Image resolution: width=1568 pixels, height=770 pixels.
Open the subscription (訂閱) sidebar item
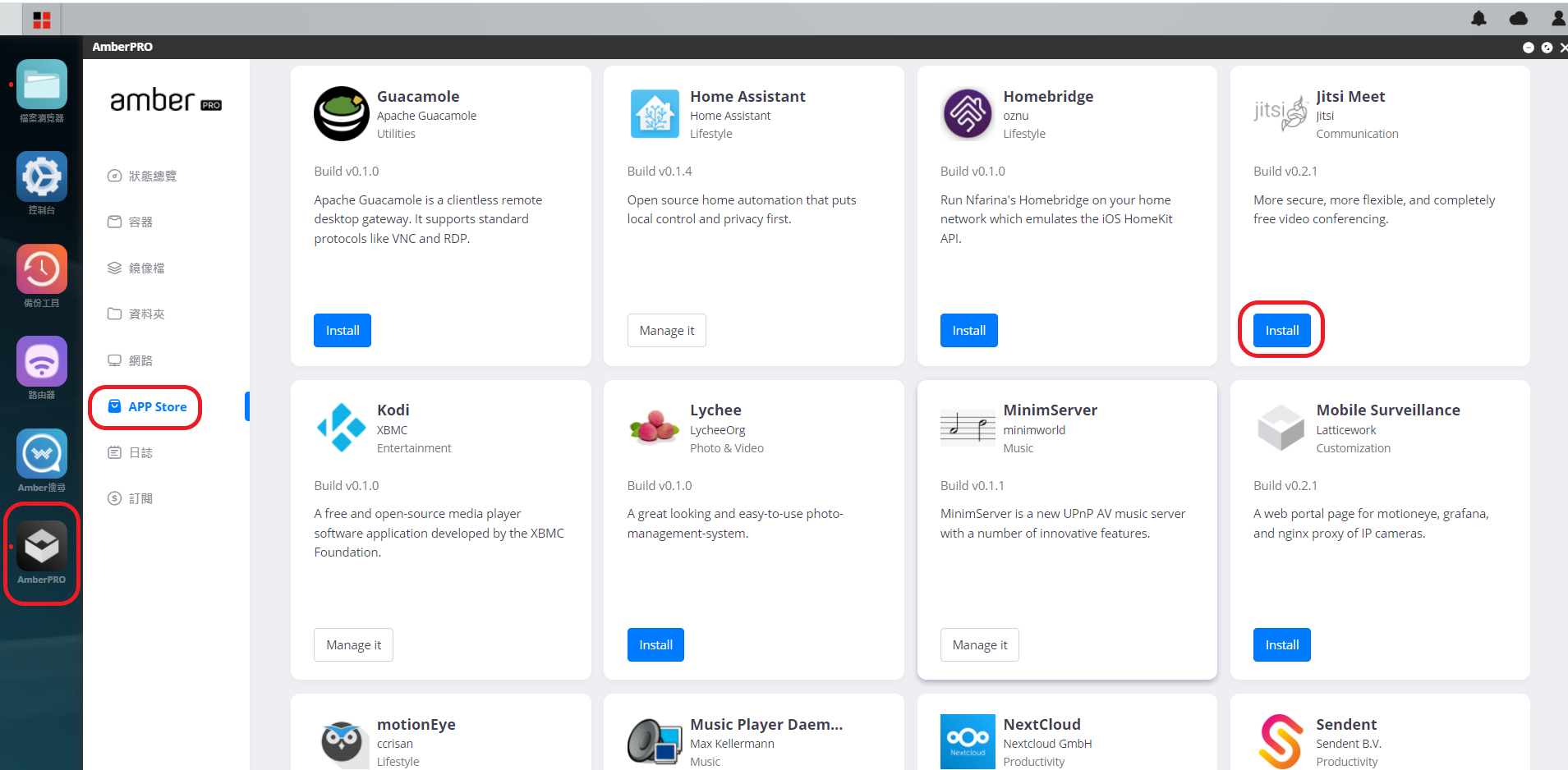pyautogui.click(x=131, y=498)
